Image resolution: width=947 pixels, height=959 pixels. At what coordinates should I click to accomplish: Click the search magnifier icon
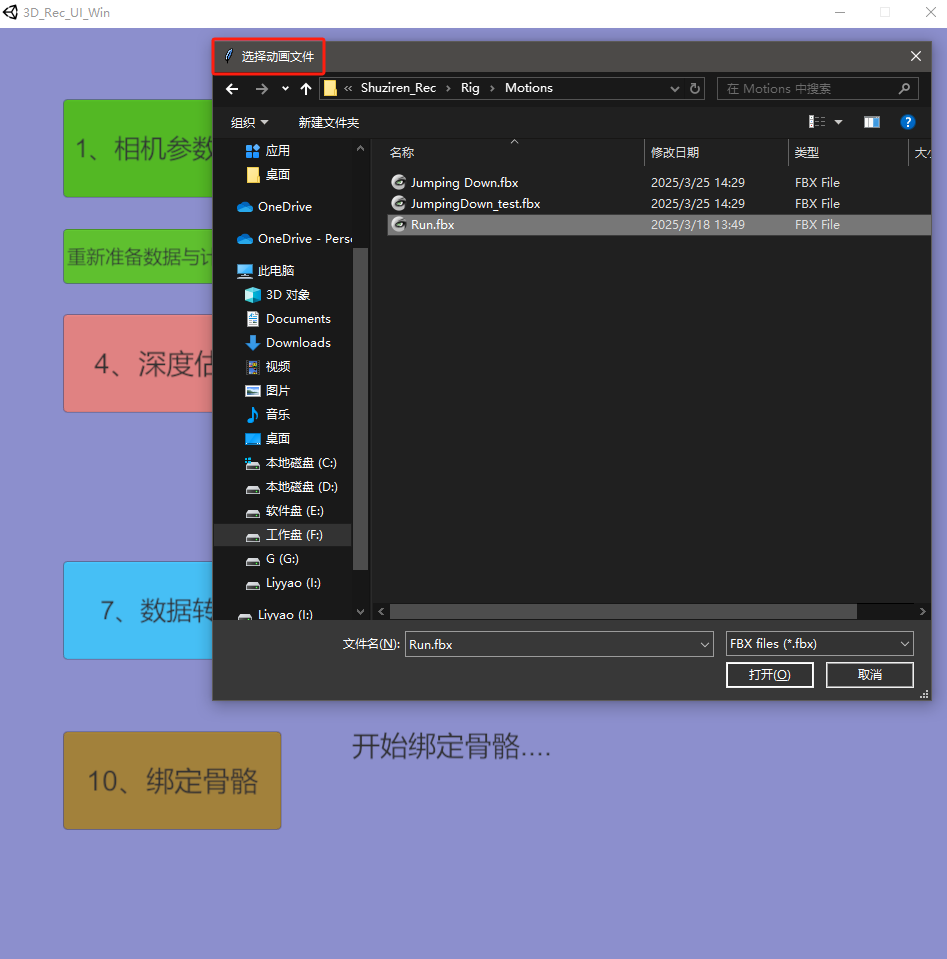click(x=904, y=89)
